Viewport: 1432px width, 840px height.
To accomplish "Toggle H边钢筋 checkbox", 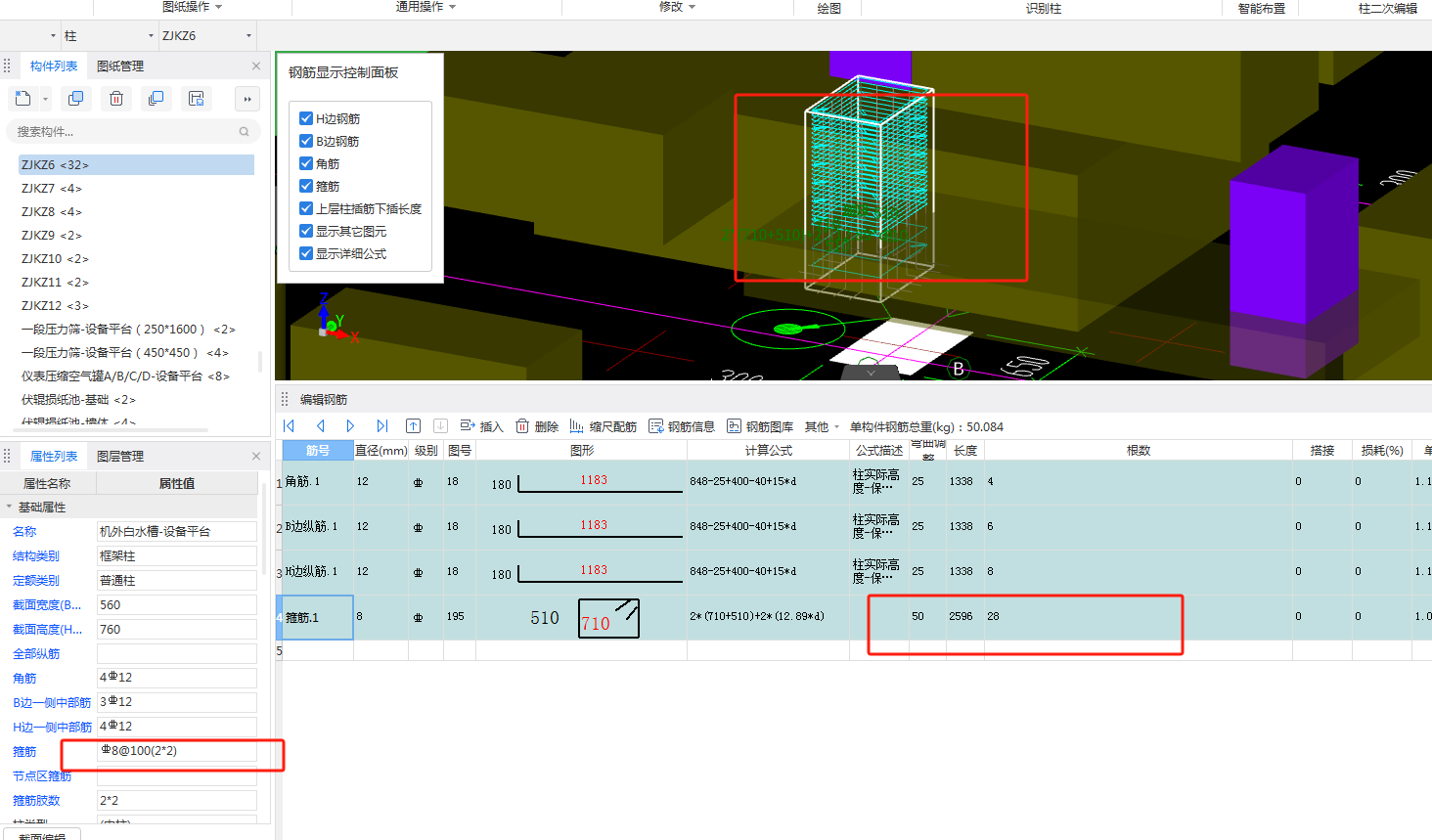I will pyautogui.click(x=306, y=118).
